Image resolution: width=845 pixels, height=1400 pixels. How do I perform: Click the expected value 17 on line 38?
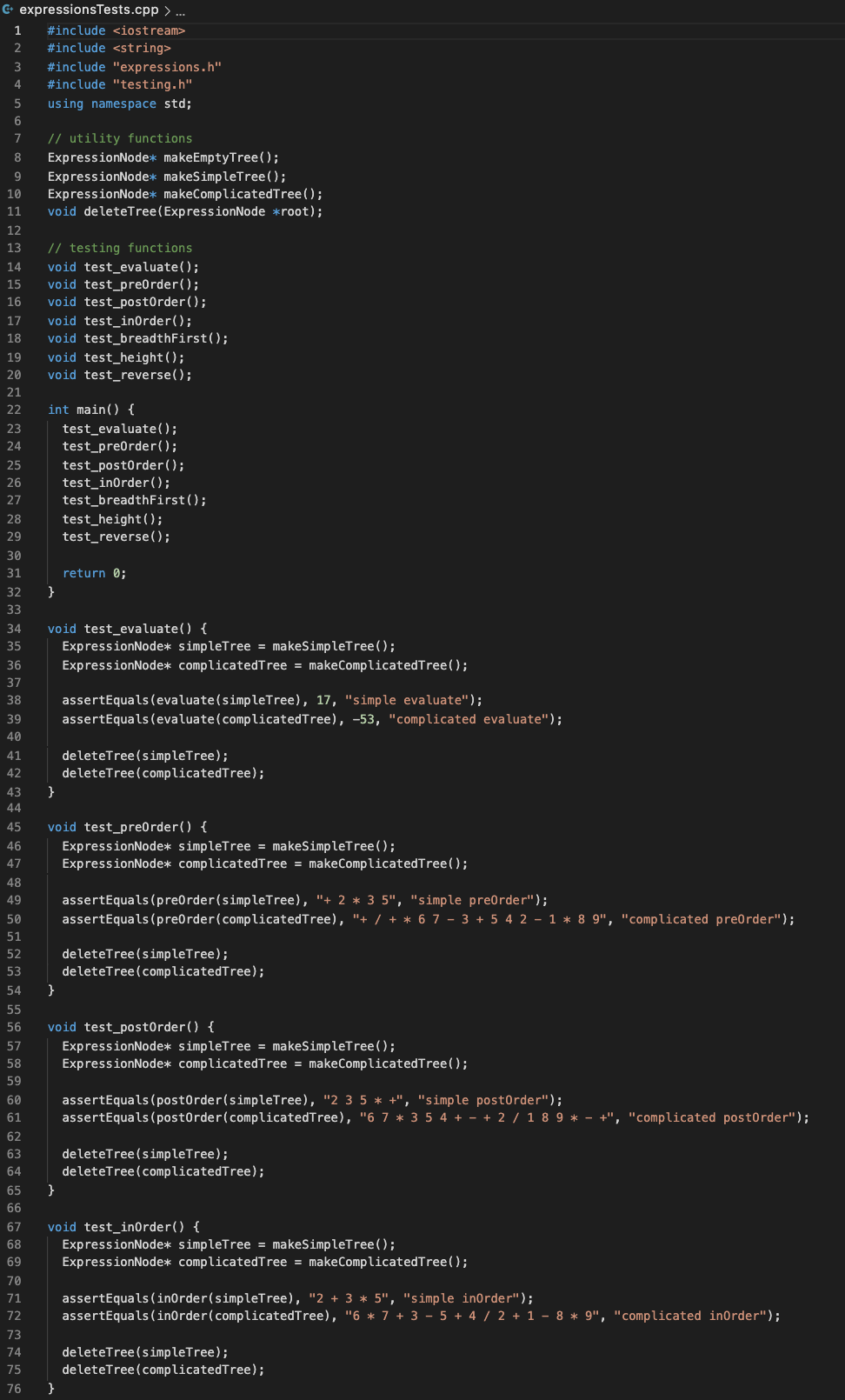[323, 700]
